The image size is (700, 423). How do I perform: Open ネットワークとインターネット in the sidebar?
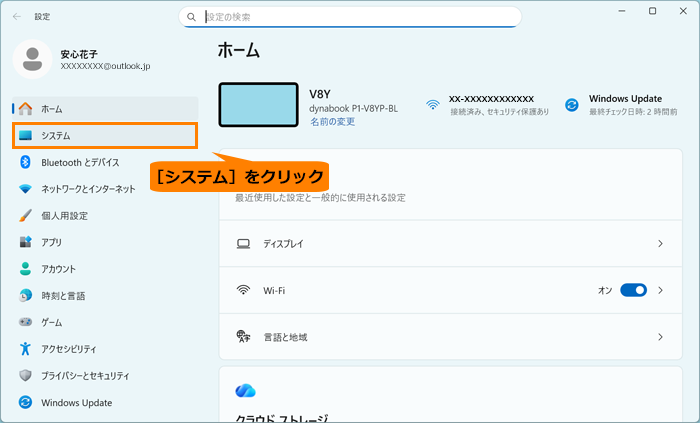point(105,189)
